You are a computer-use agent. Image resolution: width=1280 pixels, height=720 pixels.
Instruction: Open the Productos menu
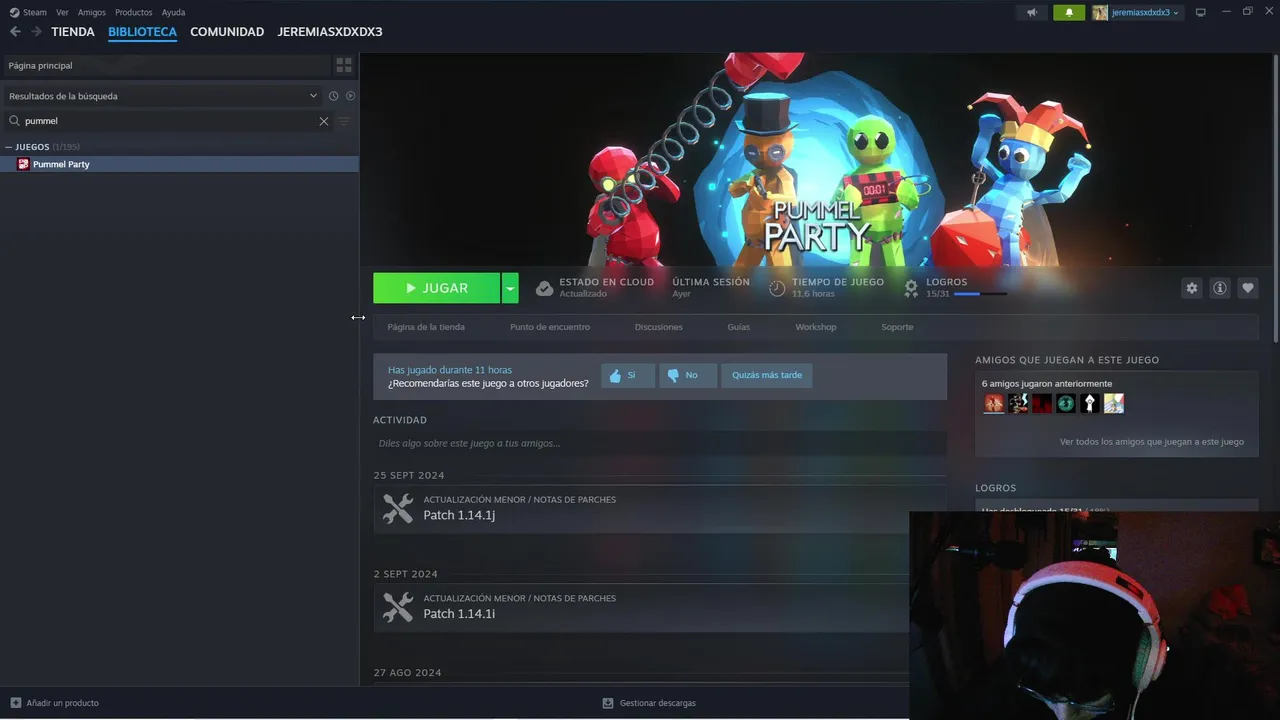tap(134, 12)
